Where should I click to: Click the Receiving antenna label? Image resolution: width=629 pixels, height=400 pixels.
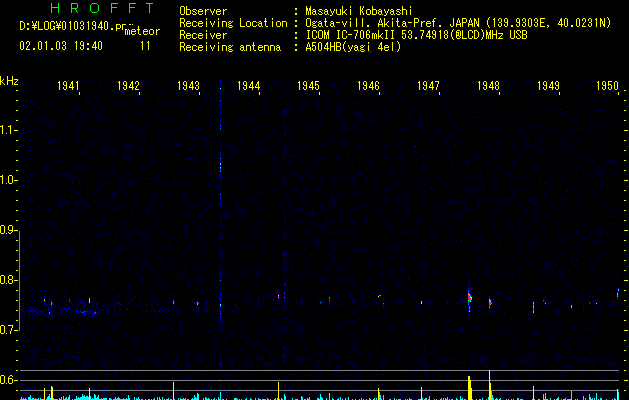tap(230, 47)
